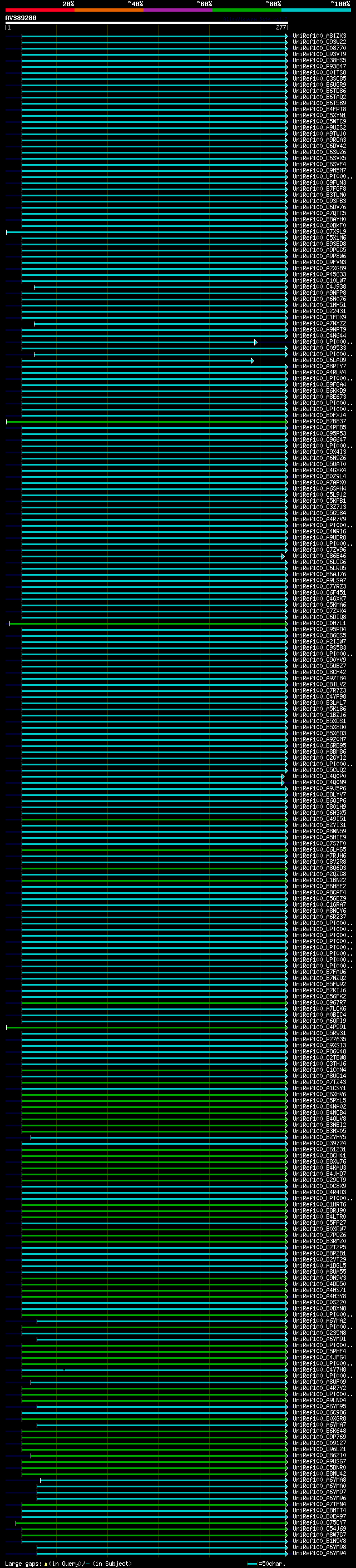Click the green alignment bar for UniRef100_B2B837
356x1568 pixels.
146,421
